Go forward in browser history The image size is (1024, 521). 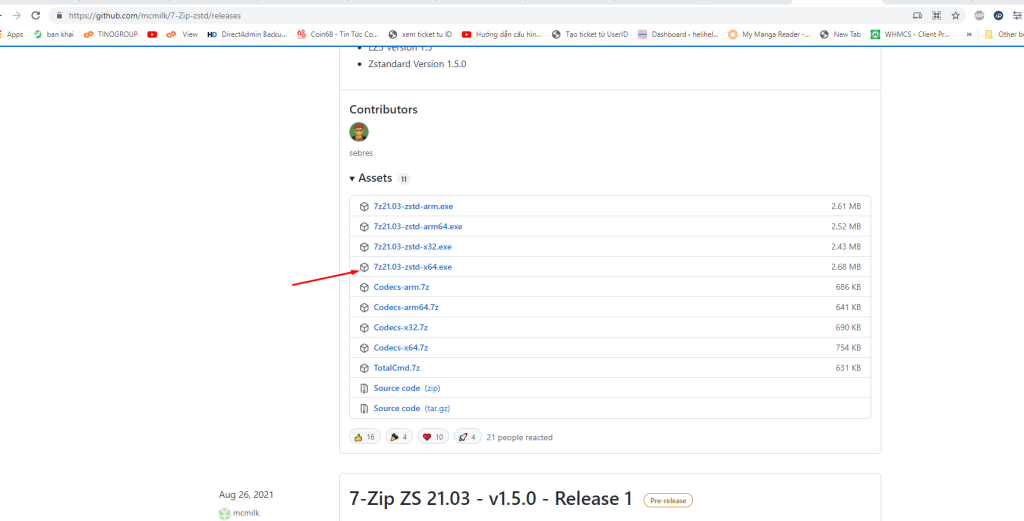pyautogui.click(x=16, y=15)
